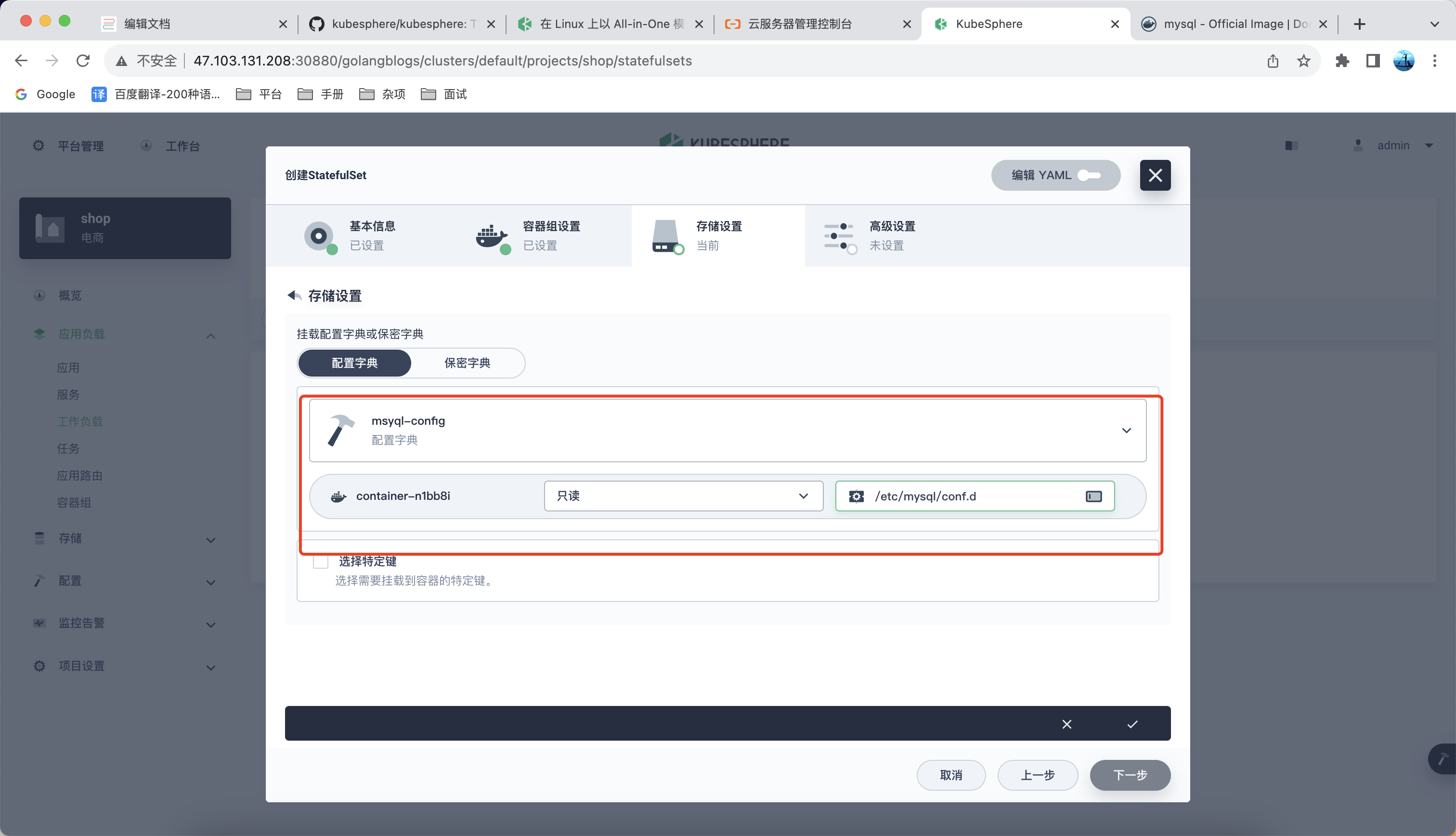Click the docs icon in the top bar
Screen dimensions: 1456x836
click(x=1291, y=145)
